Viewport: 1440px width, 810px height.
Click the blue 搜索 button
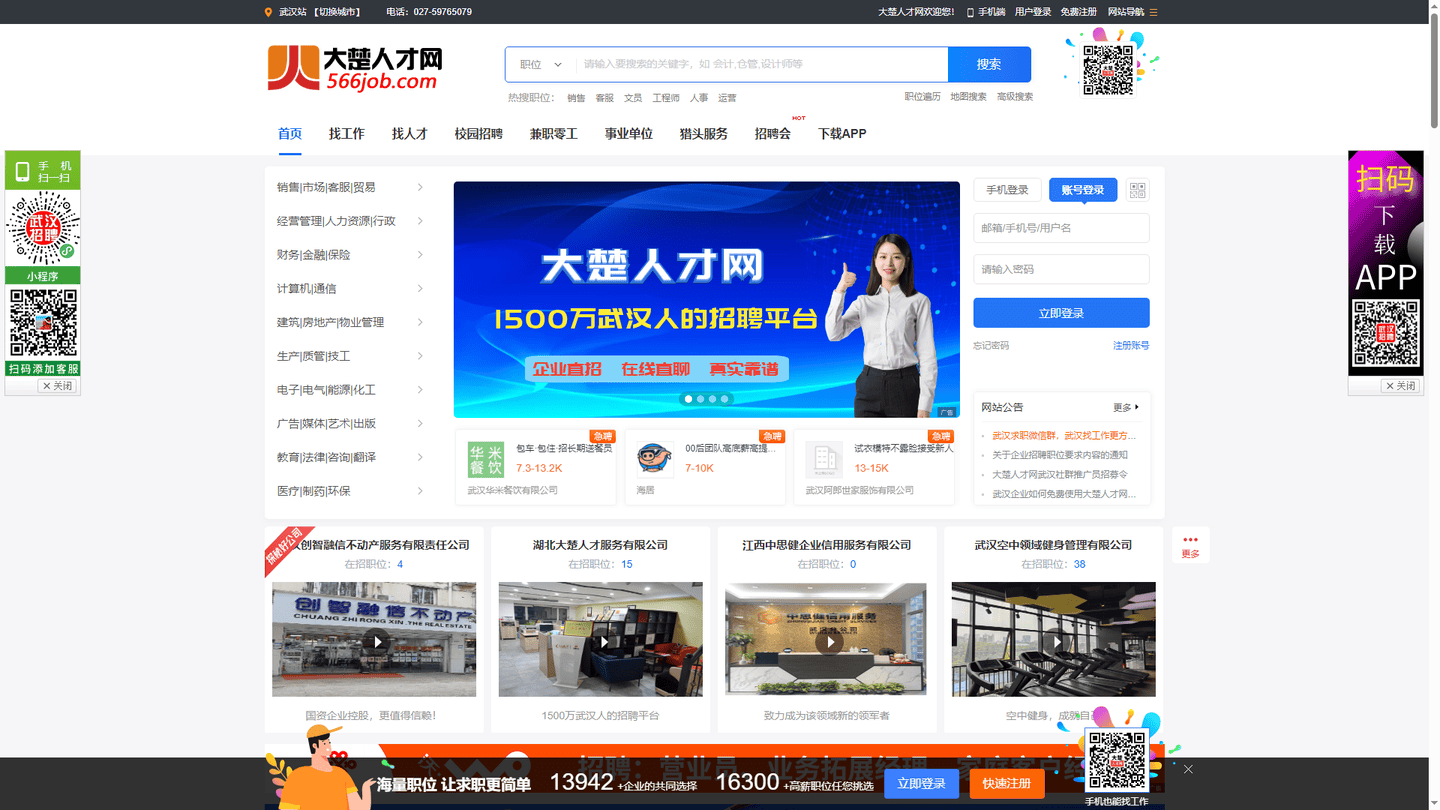[x=989, y=64]
